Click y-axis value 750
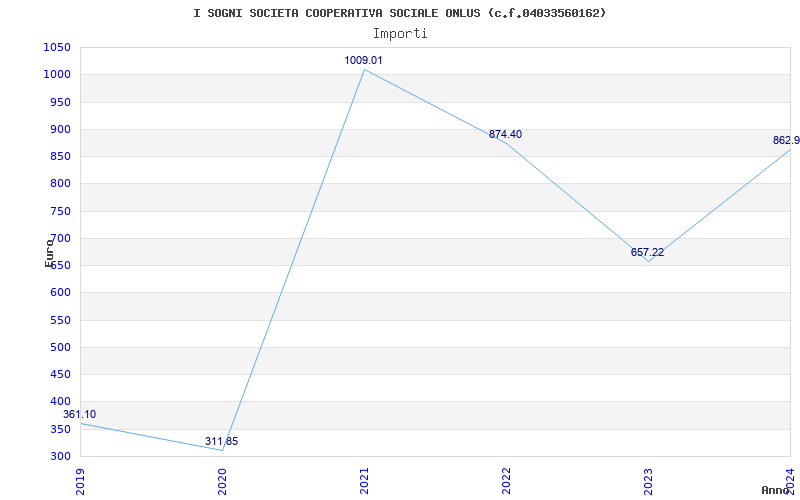This screenshot has height=500, width=800. [x=60, y=211]
